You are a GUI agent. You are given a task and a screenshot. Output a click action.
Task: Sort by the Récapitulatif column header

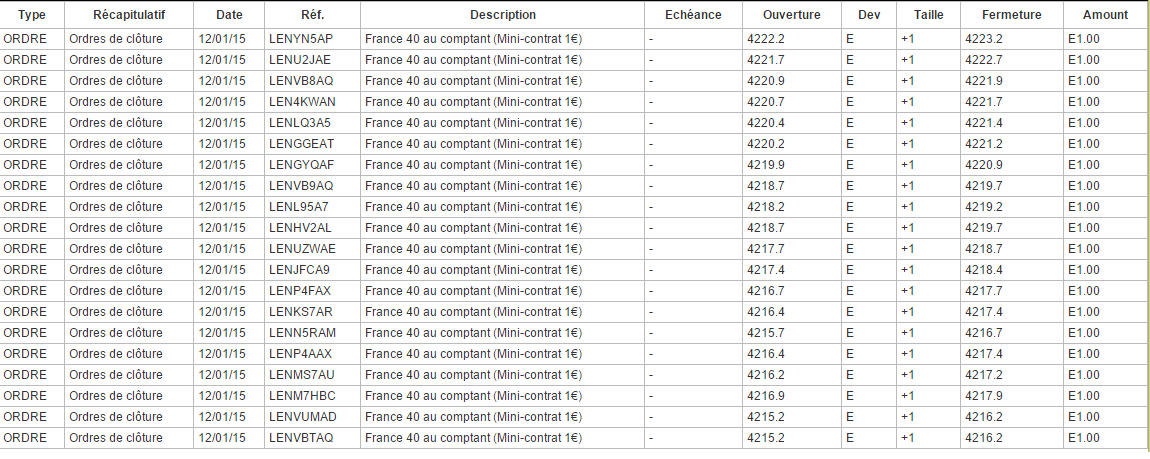(x=129, y=15)
